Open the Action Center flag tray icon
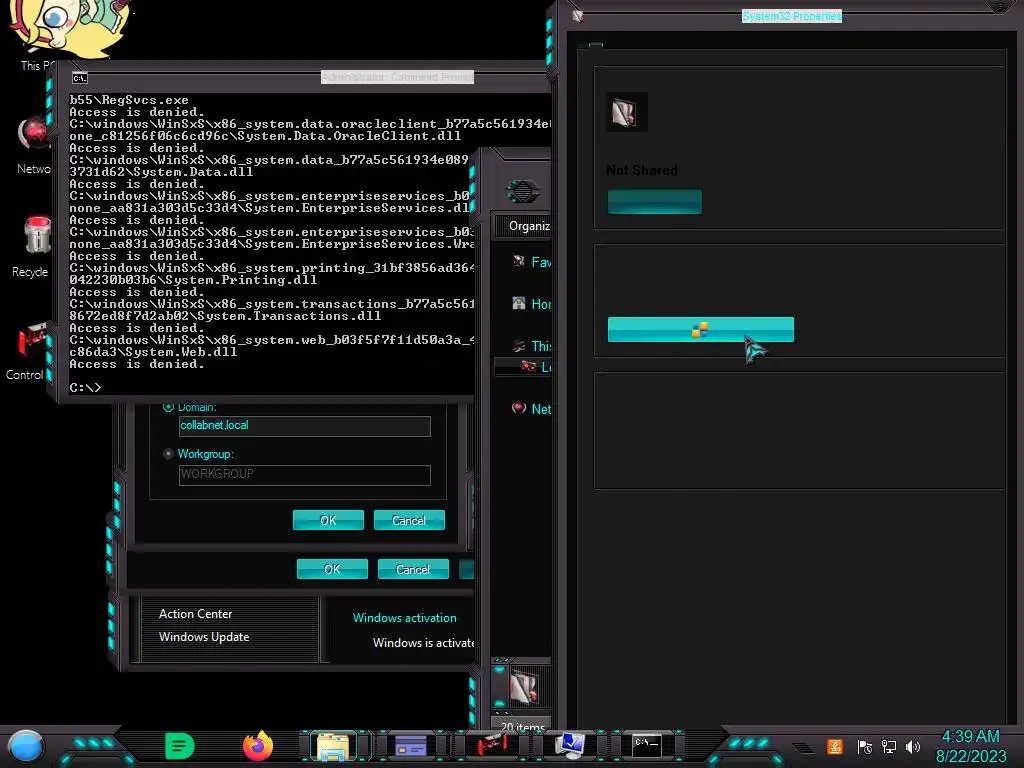 [x=864, y=746]
